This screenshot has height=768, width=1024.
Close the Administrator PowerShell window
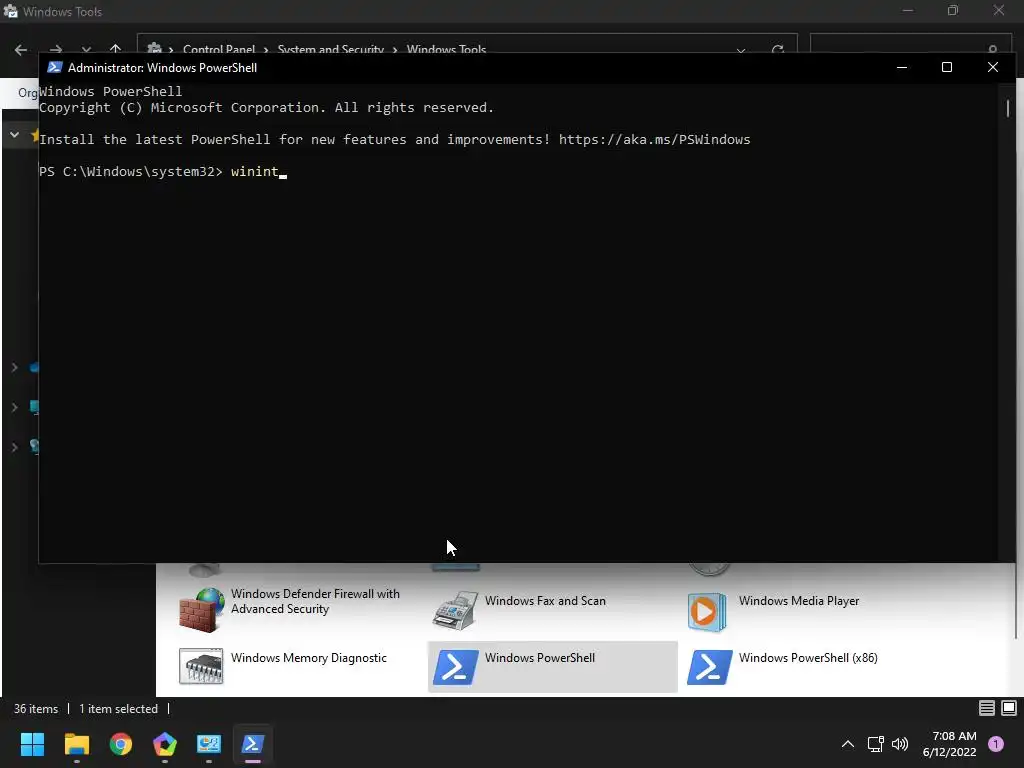993,67
